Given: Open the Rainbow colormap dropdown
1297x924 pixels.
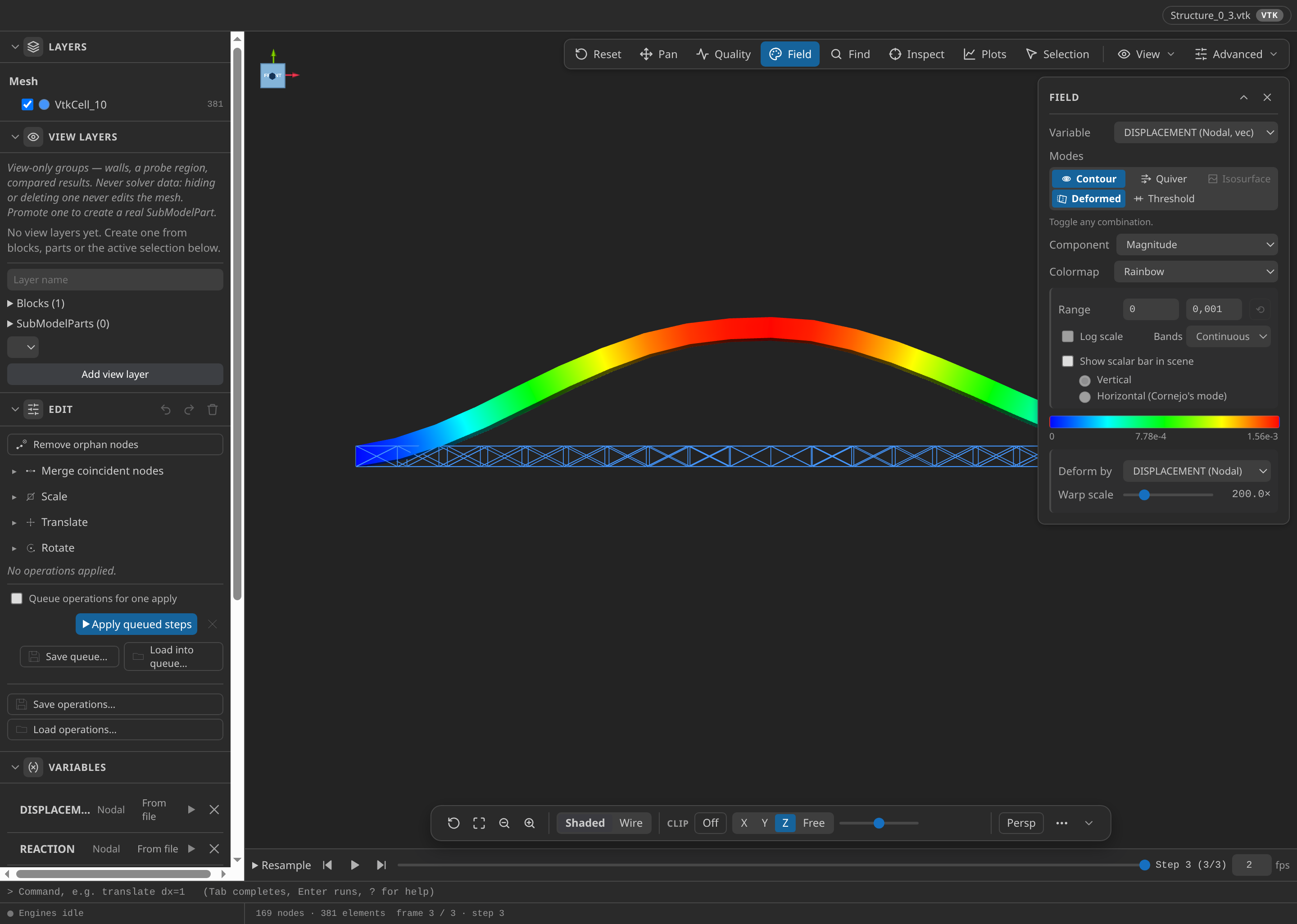Looking at the screenshot, I should coord(1196,272).
